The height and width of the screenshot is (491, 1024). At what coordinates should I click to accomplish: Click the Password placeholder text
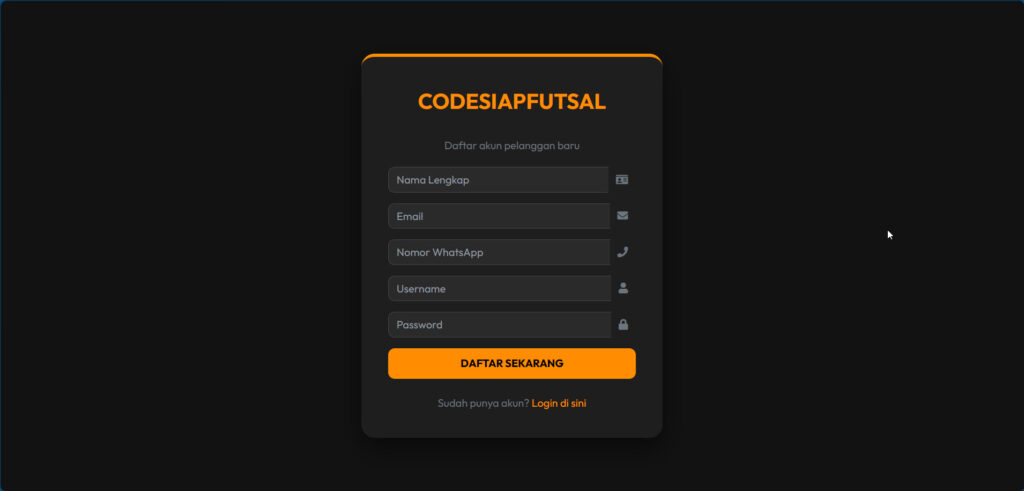coord(419,325)
